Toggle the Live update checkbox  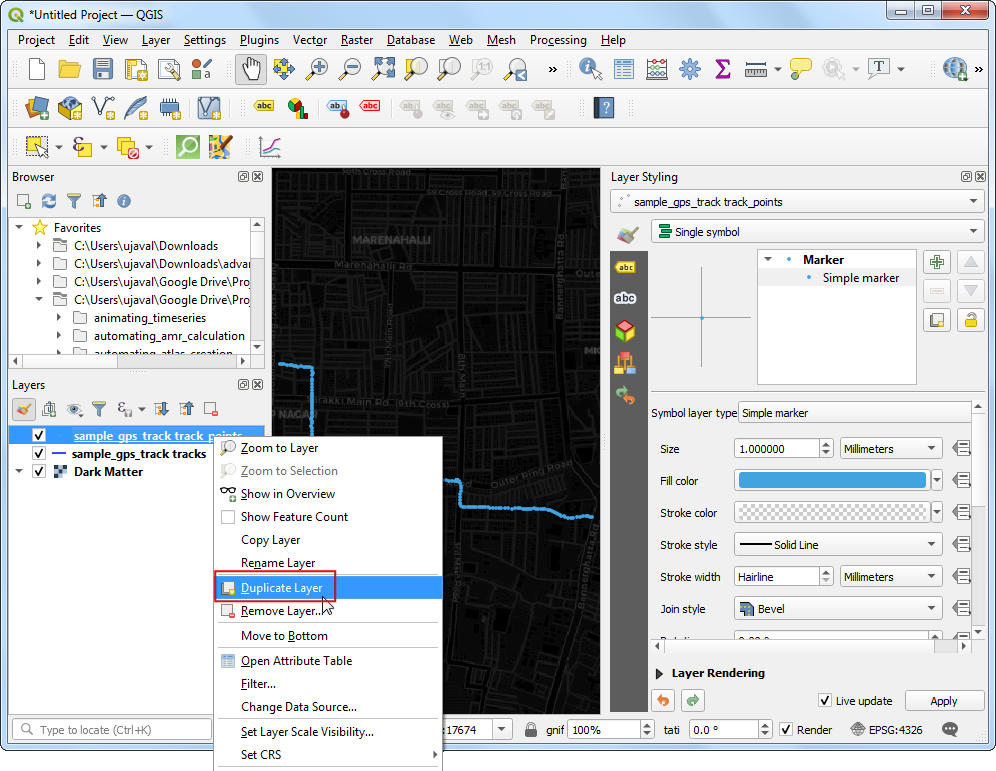pyautogui.click(x=825, y=701)
